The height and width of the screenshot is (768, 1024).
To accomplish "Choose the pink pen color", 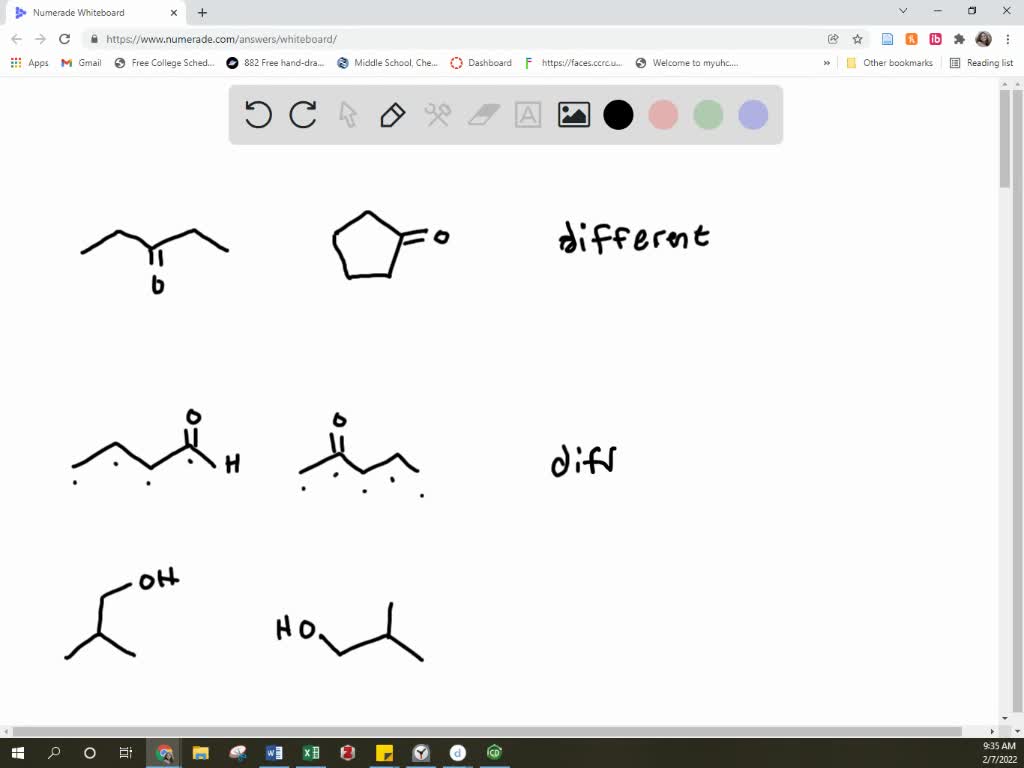I will pyautogui.click(x=663, y=115).
